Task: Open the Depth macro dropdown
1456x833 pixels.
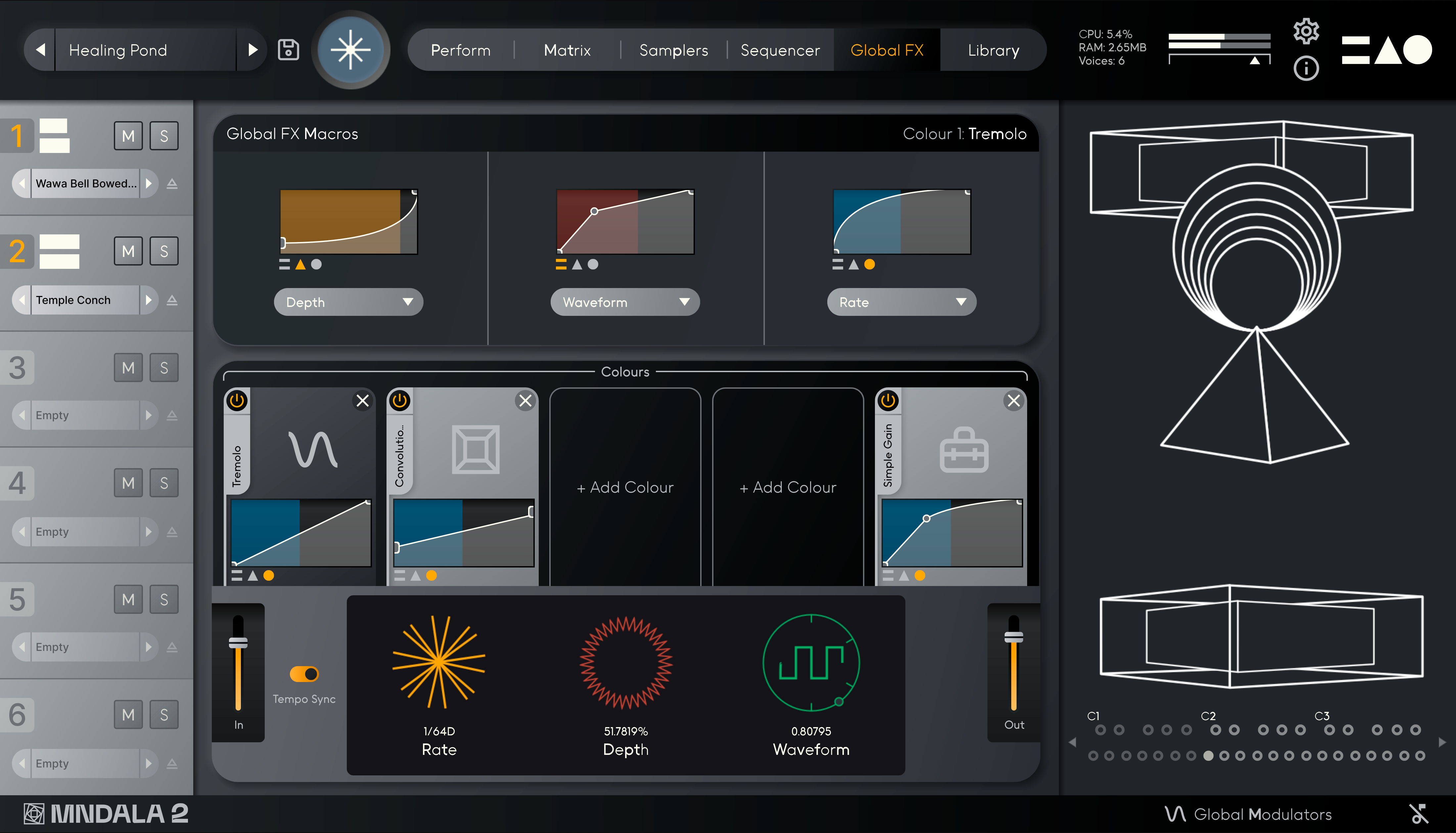Action: (x=348, y=302)
